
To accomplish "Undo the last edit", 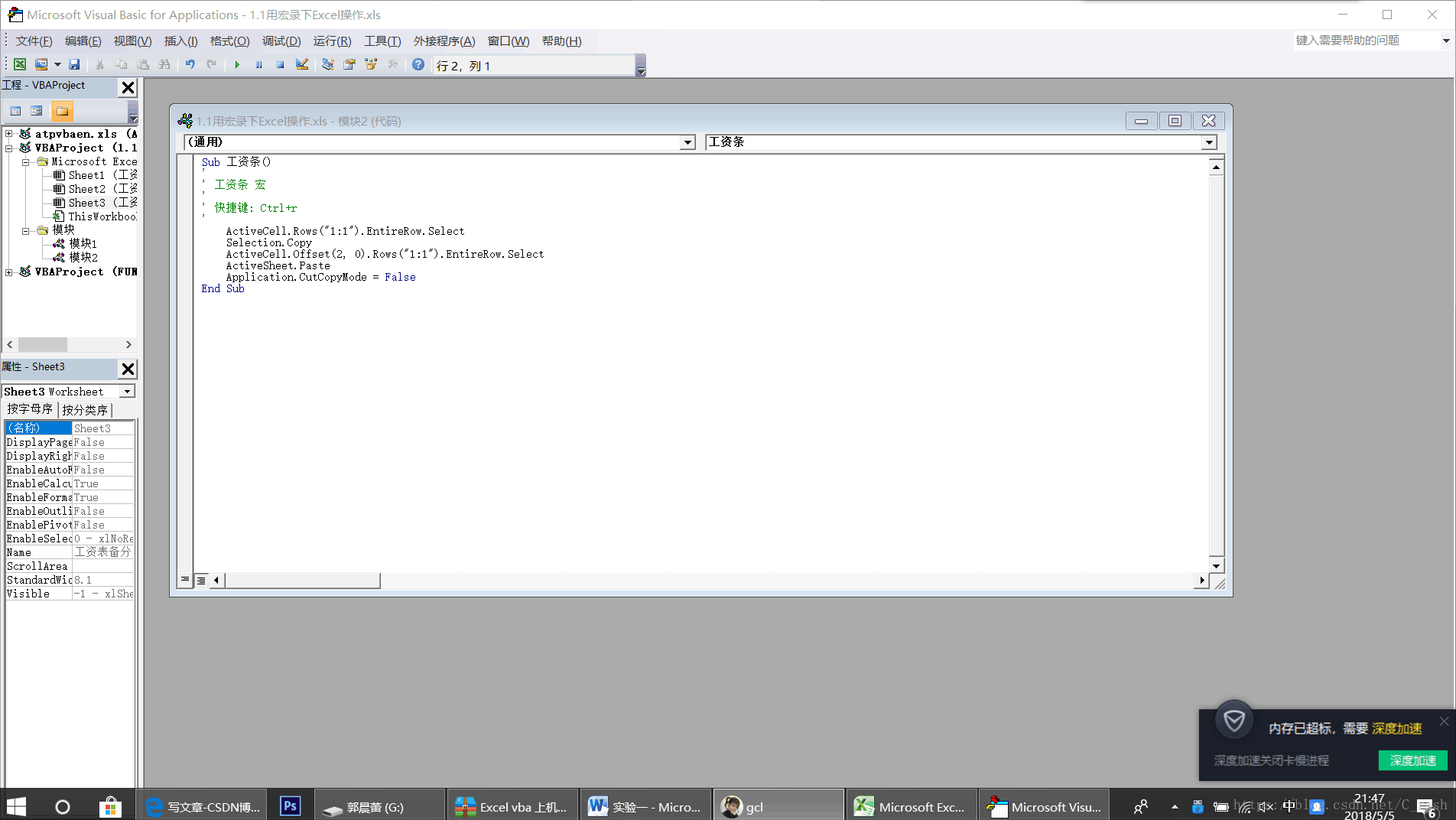I will click(x=190, y=65).
